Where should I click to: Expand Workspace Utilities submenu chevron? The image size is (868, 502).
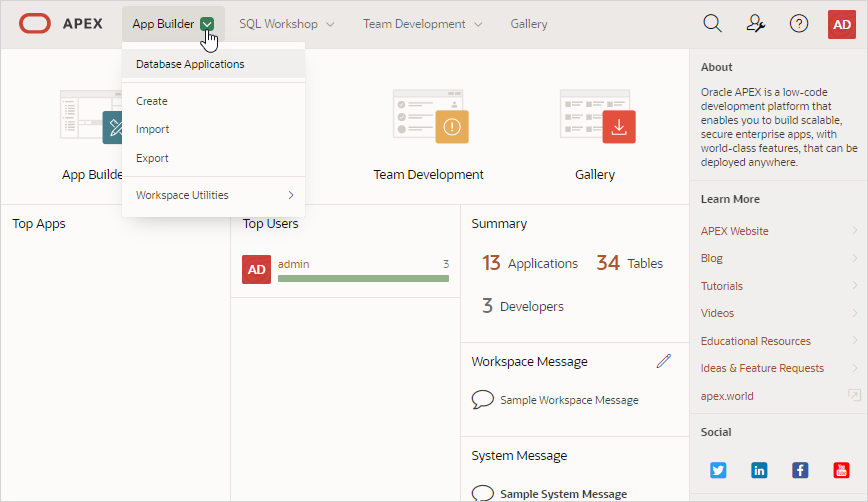pyautogui.click(x=291, y=195)
